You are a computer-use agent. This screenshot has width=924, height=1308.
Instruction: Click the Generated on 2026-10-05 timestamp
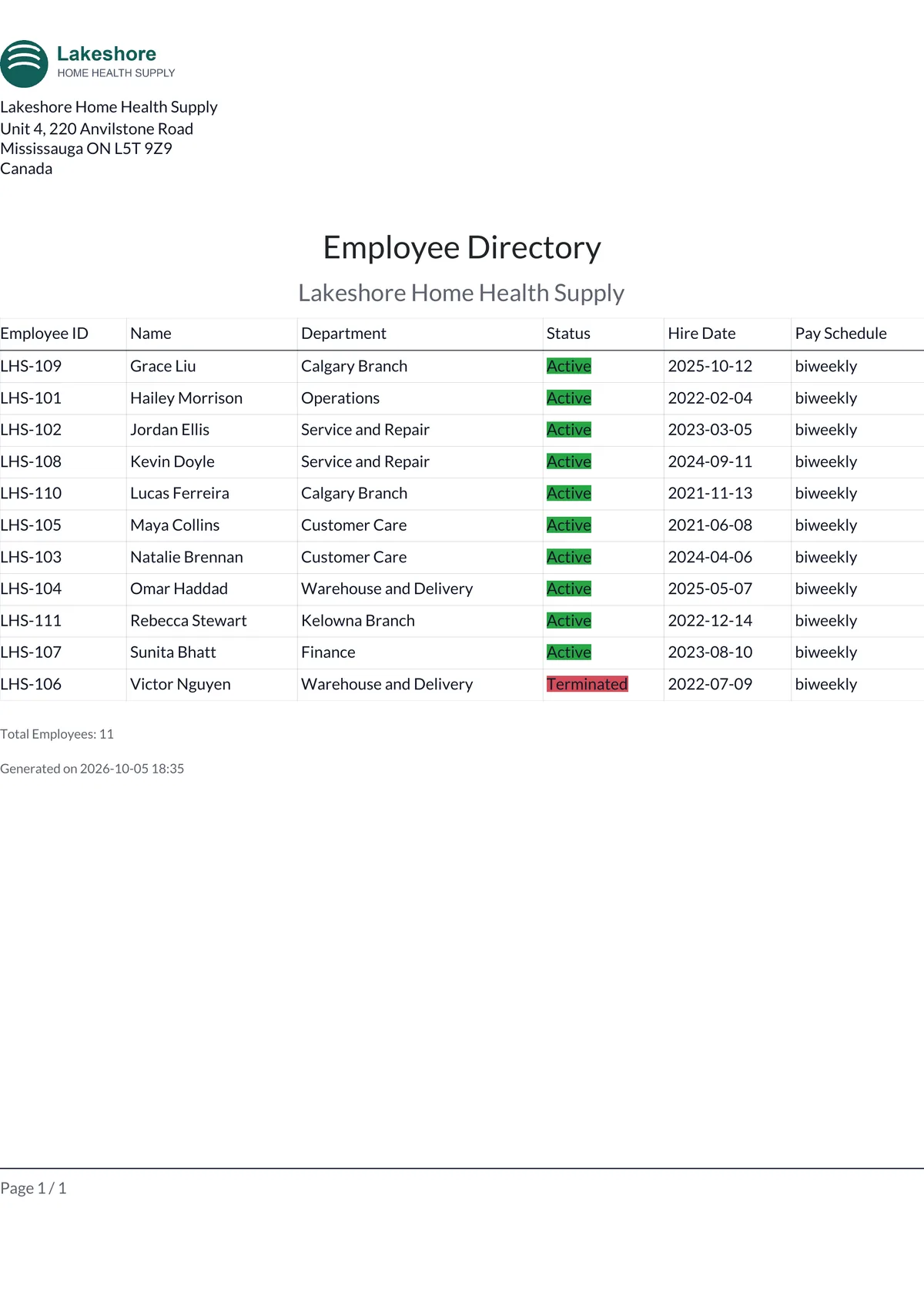point(92,769)
